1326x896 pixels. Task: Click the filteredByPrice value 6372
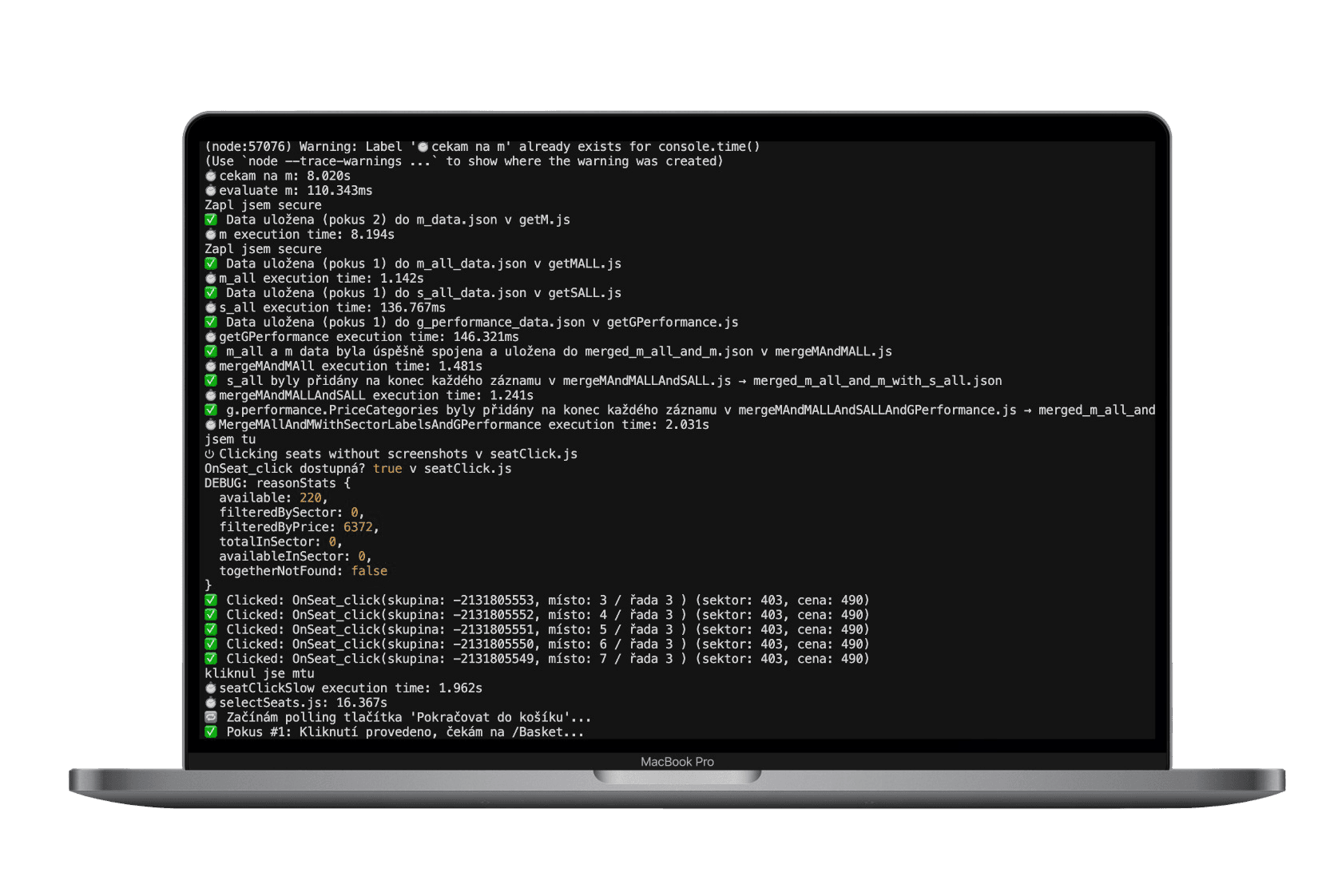pos(358,527)
